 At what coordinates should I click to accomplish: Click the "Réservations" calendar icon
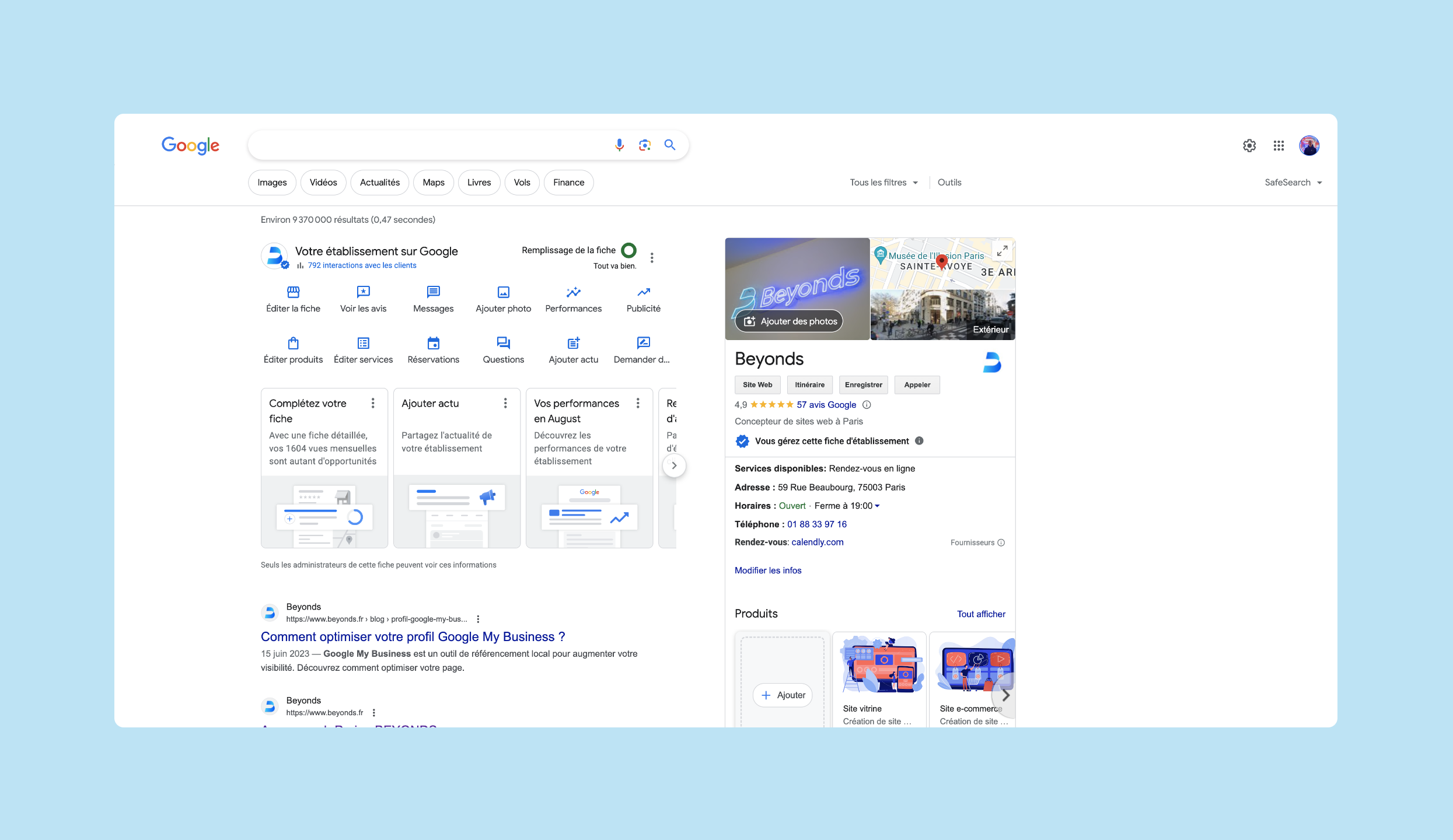point(433,343)
